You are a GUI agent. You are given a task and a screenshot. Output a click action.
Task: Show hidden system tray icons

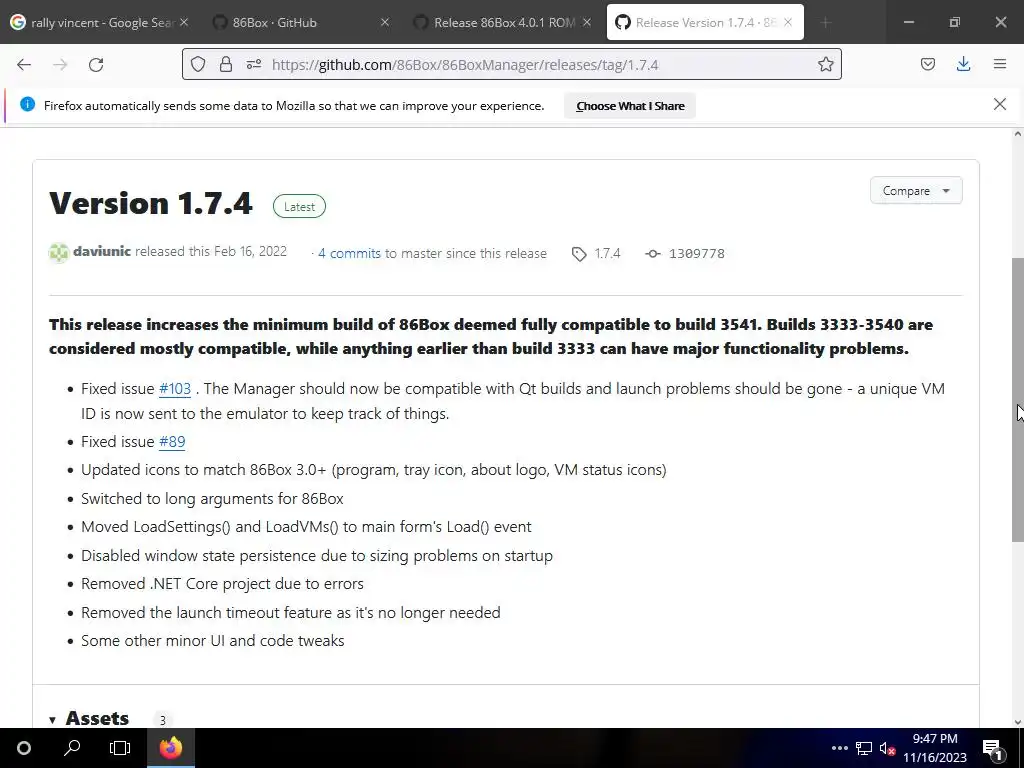click(839, 748)
